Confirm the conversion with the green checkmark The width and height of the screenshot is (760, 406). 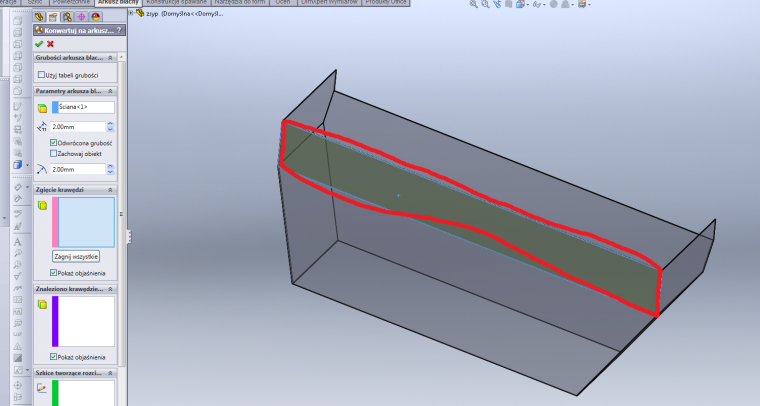39,44
